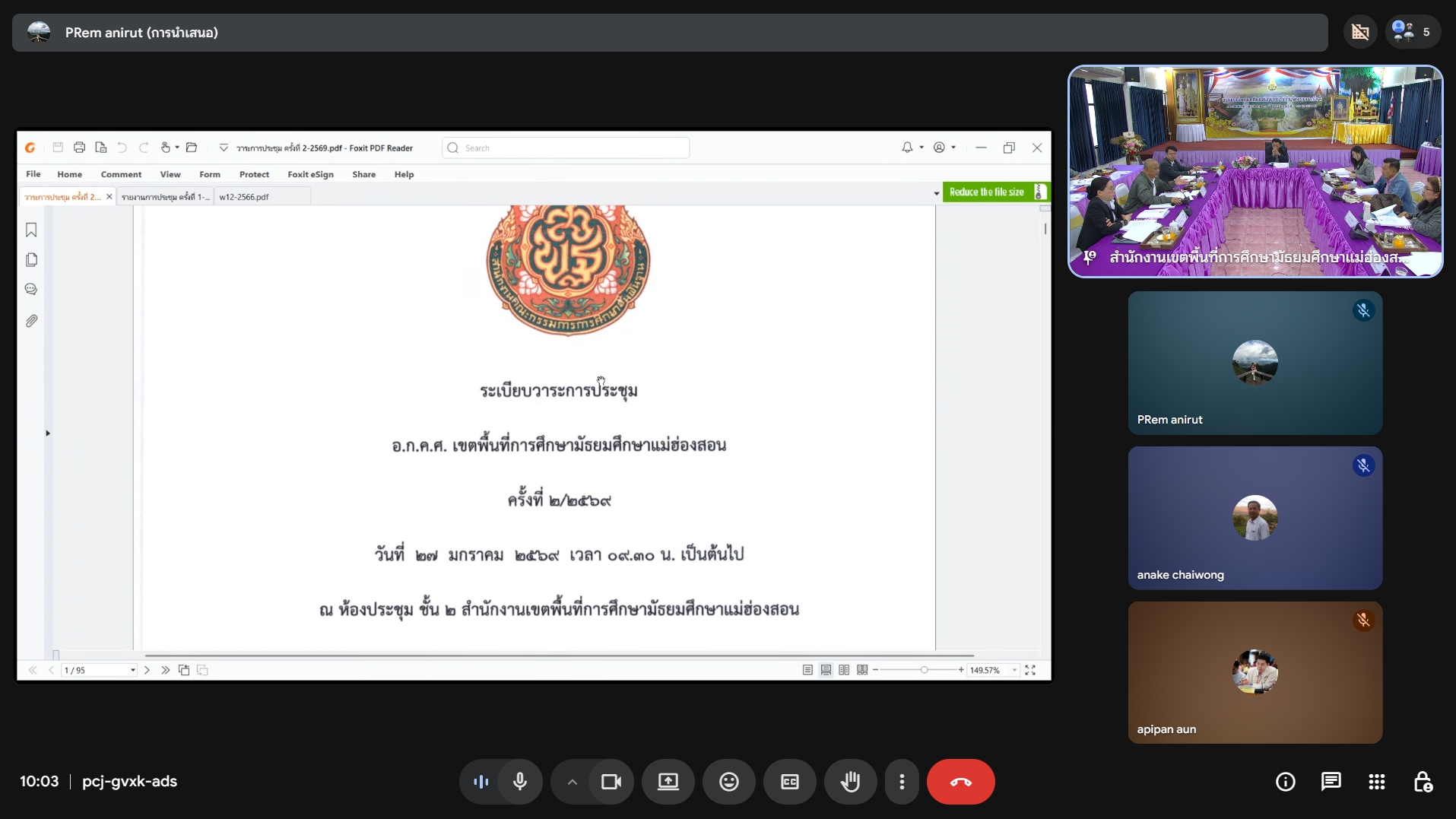Open the Comment menu in Foxit

[x=121, y=174]
